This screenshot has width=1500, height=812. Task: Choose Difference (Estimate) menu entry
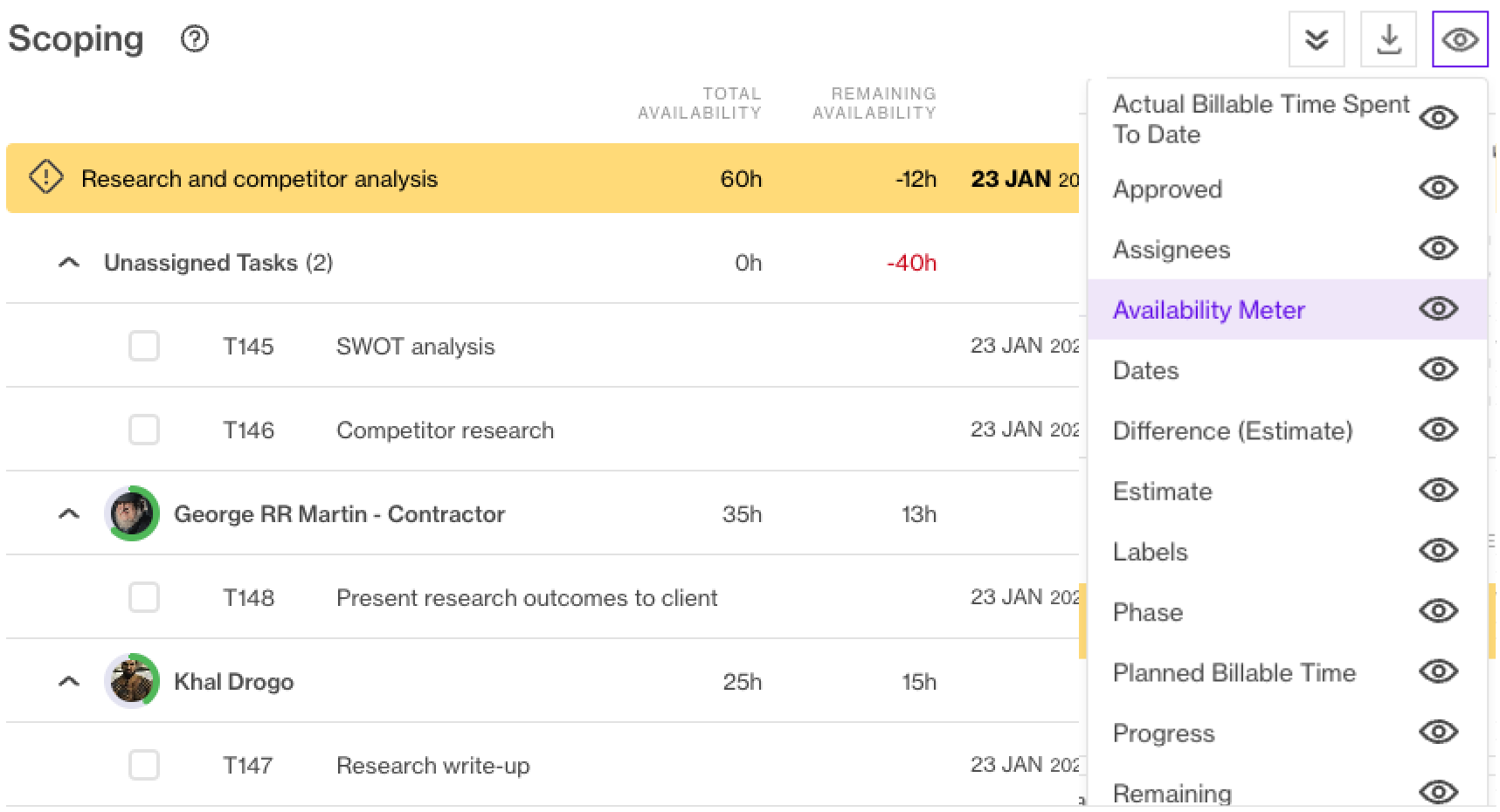tap(1232, 430)
